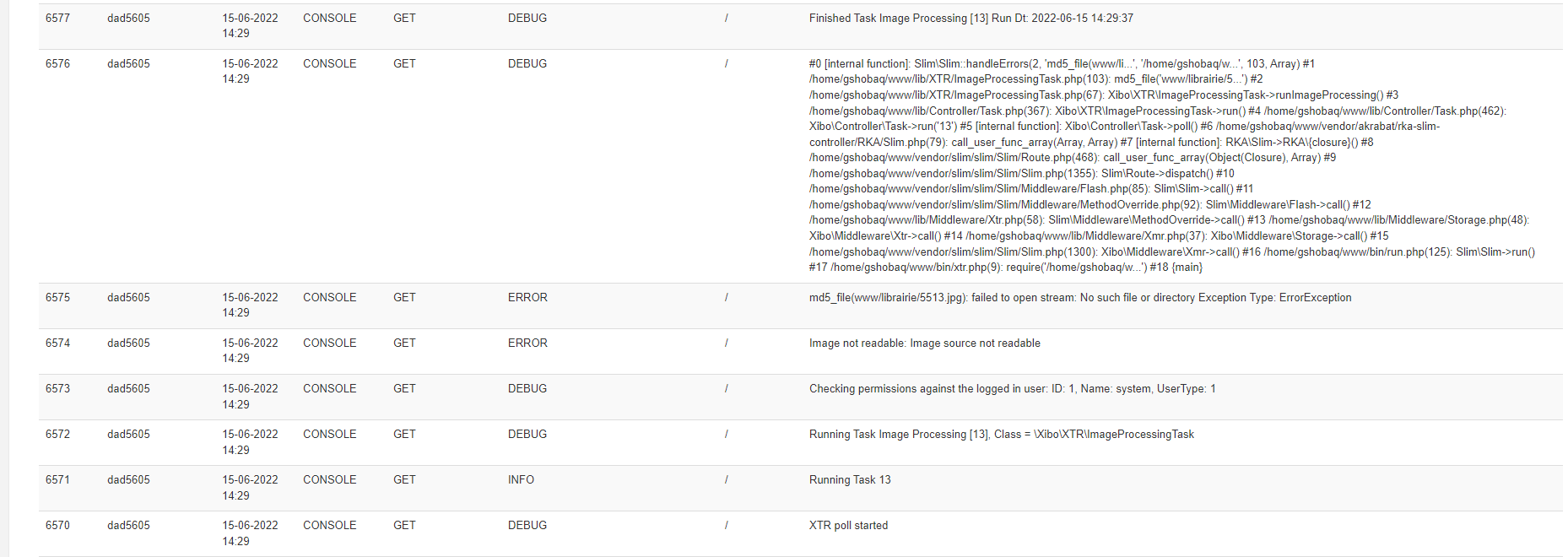Select the ERROR level cell in row 6575
The image size is (1568, 557).
coord(527,297)
